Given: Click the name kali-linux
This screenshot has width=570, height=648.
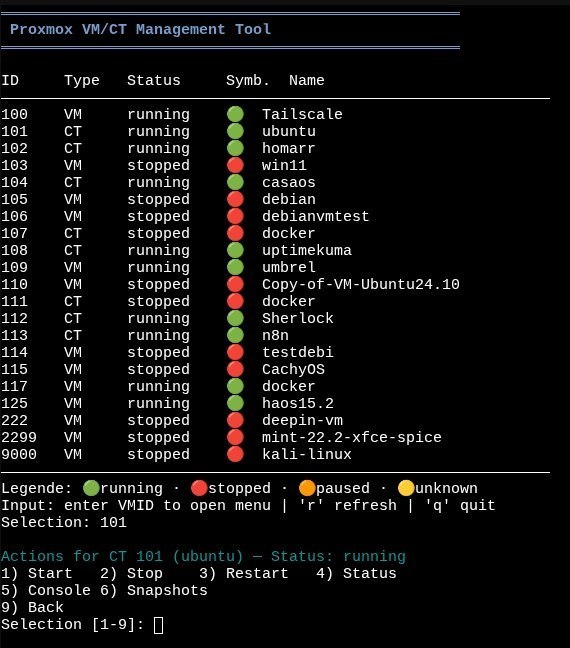Looking at the screenshot, I should point(307,454).
